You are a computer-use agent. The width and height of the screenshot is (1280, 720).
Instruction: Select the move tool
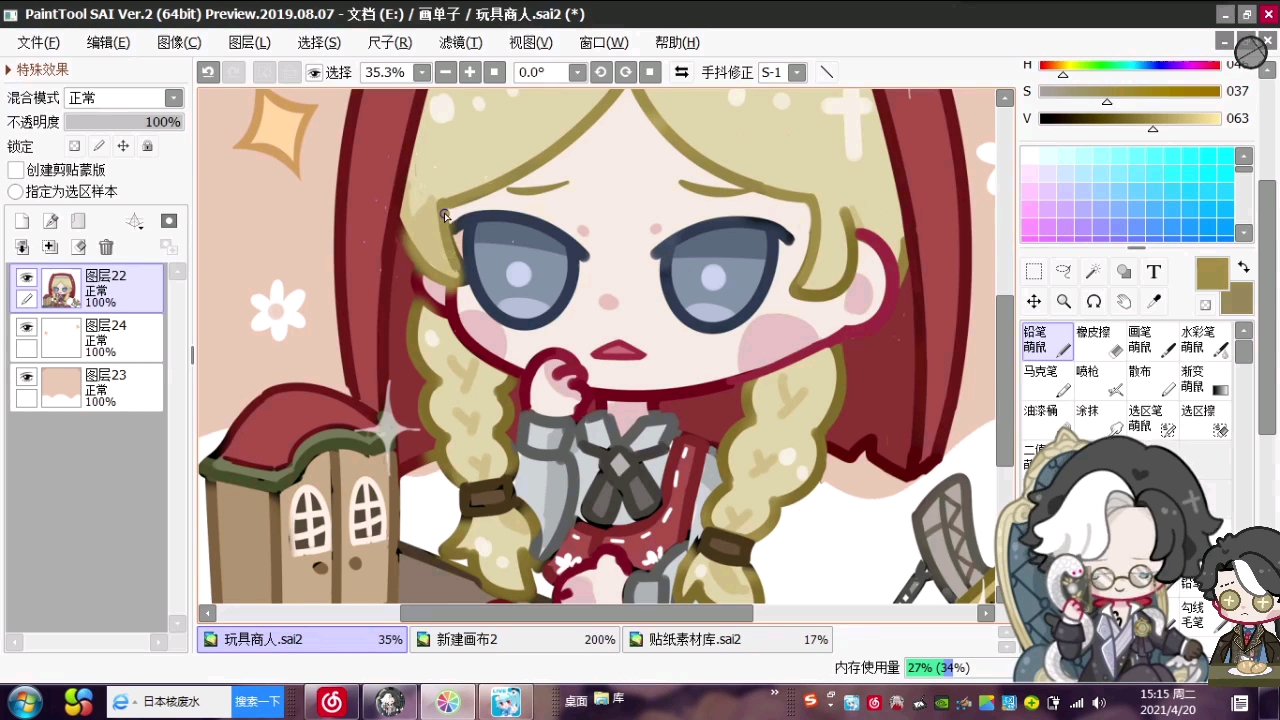click(1034, 301)
